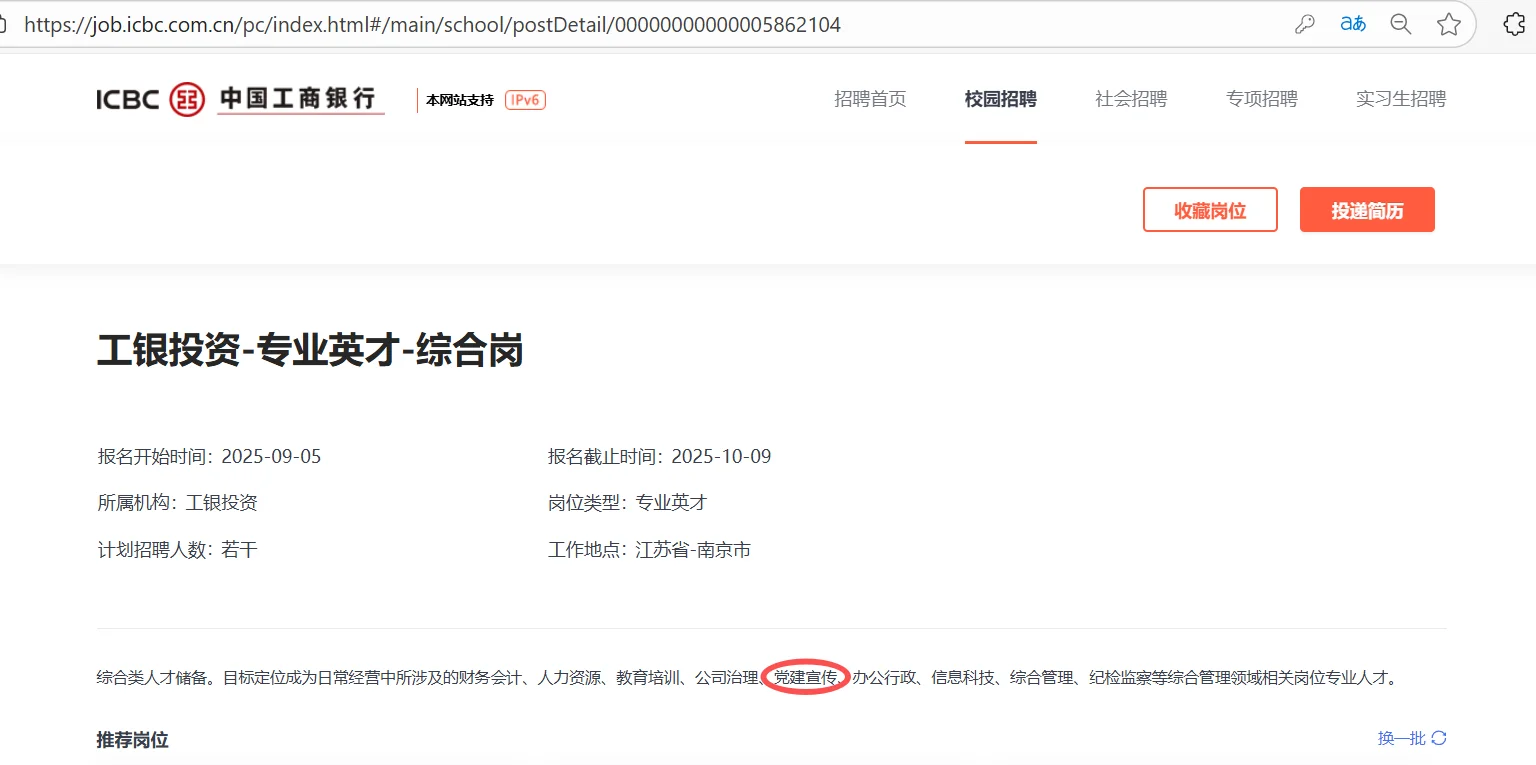This screenshot has width=1536, height=765.
Task: Bookmark this page with the star icon
Action: pos(1449,25)
